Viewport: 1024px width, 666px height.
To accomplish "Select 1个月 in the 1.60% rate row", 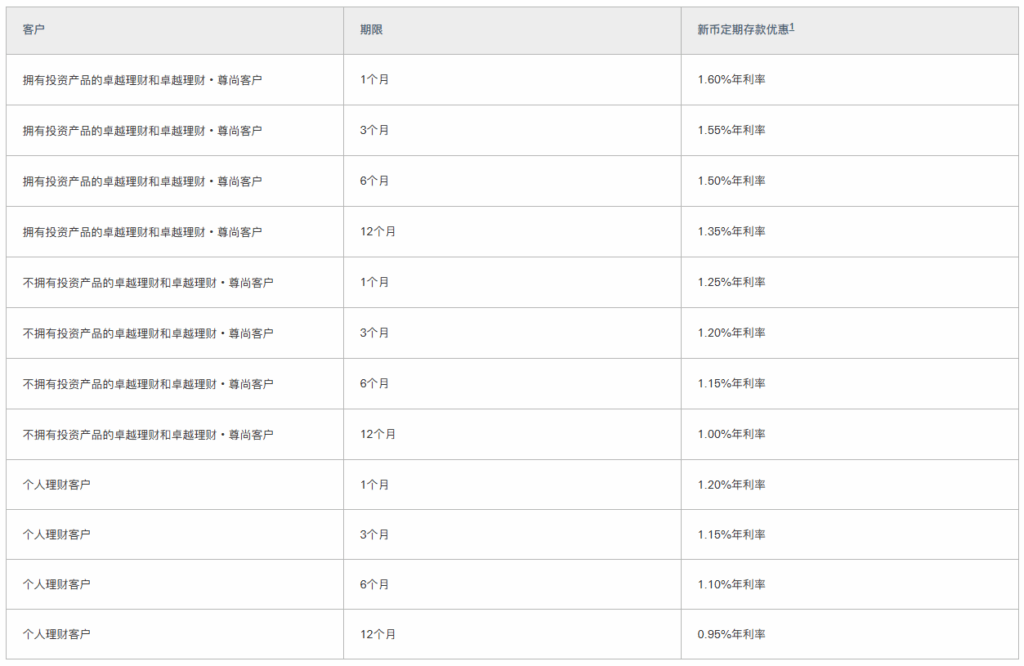I will pos(374,80).
